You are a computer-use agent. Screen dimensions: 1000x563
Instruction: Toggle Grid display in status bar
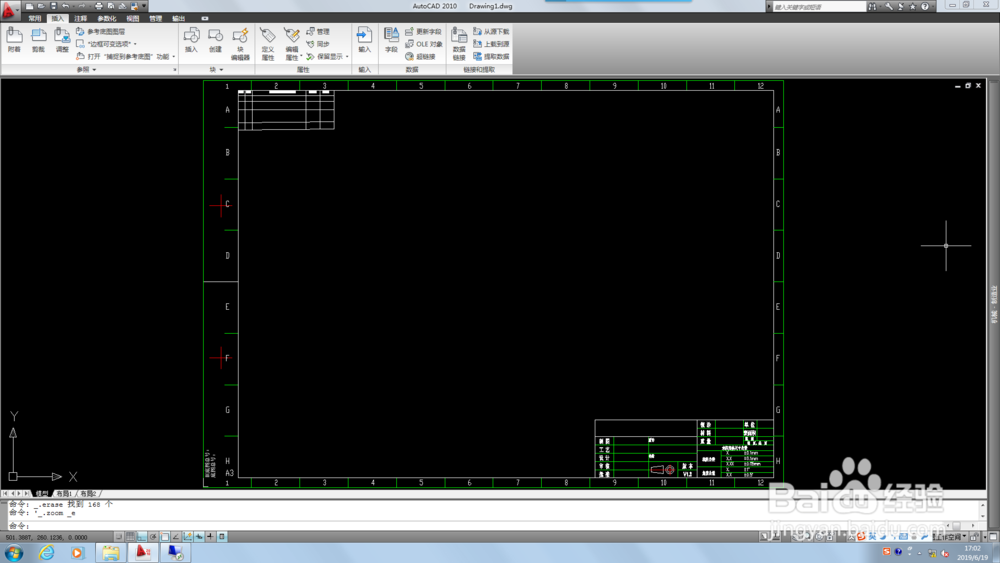coord(130,537)
